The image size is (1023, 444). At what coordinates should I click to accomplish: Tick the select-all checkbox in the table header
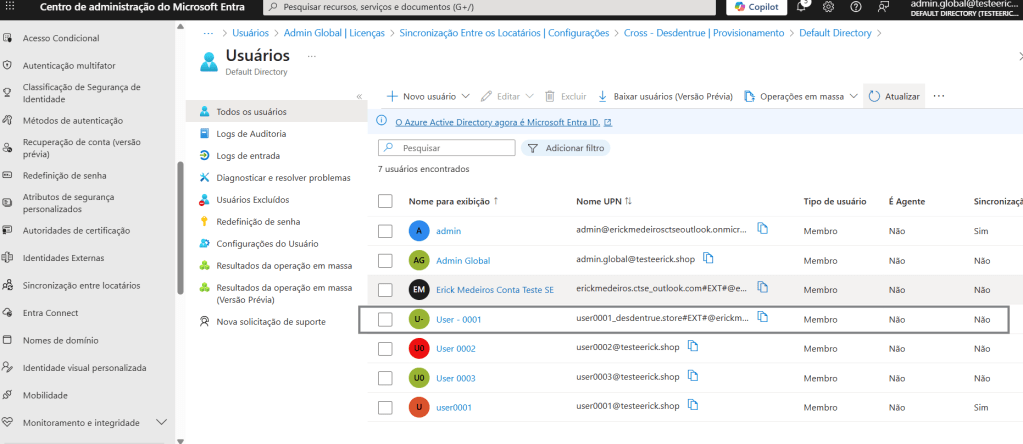click(385, 201)
